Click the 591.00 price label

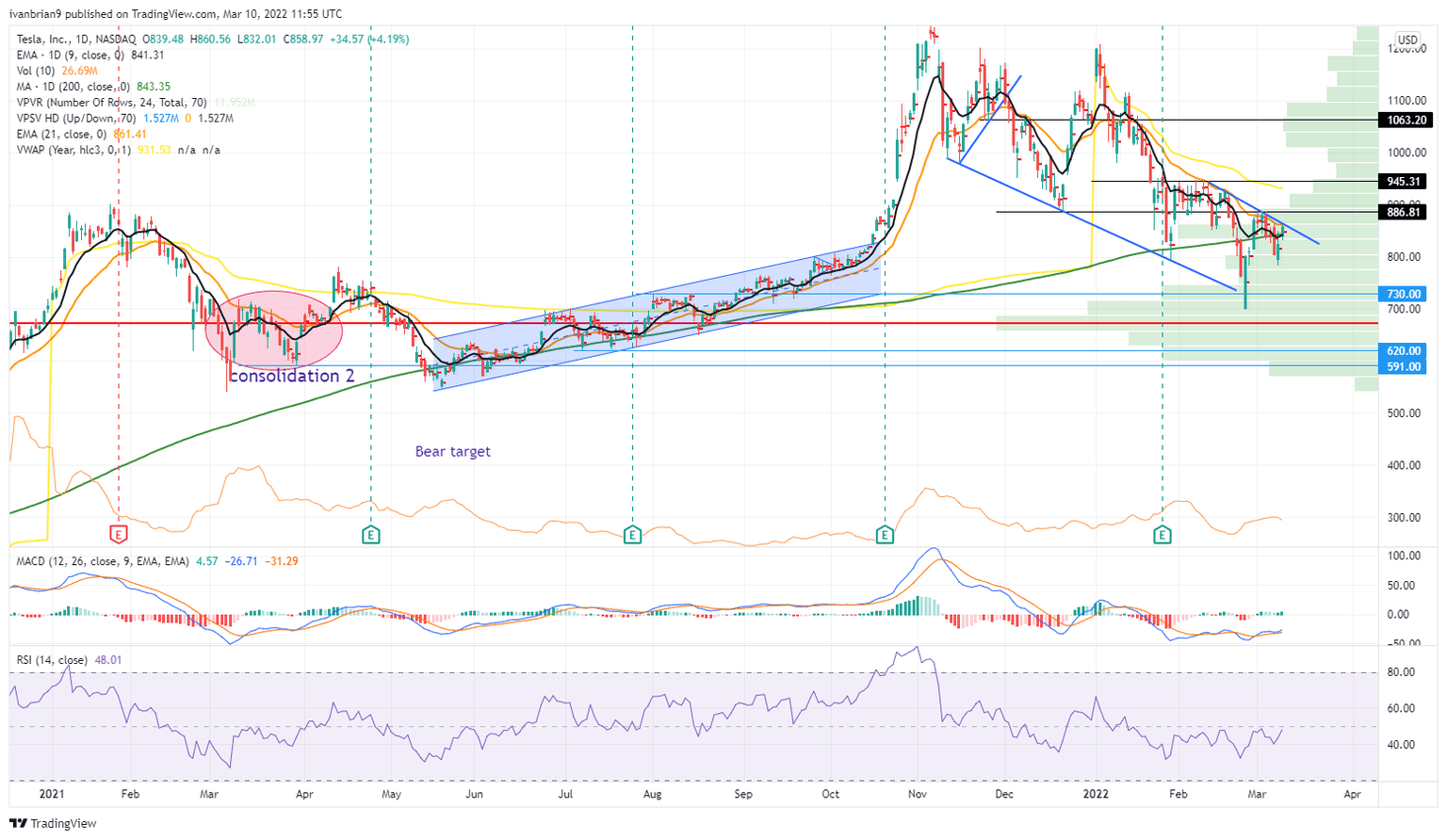(x=1404, y=366)
